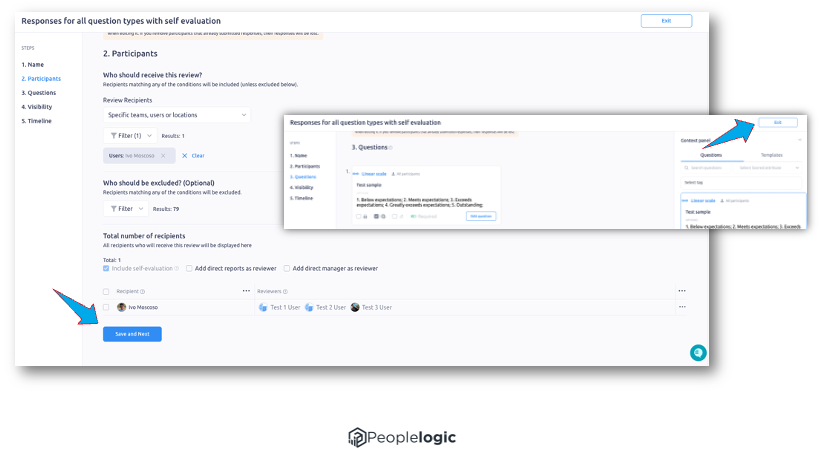This screenshot has height=460, width=820.
Task: Check Add direct manager as reviewer
Action: [x=287, y=268]
